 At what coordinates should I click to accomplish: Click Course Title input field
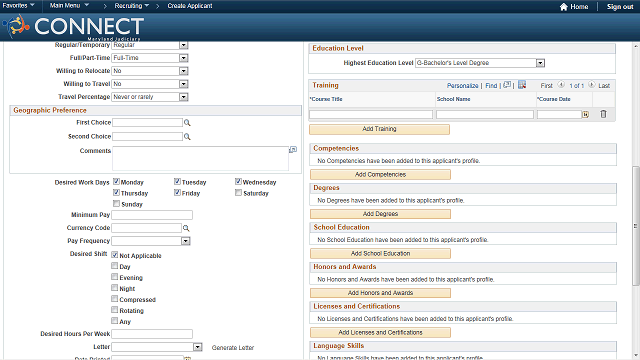(x=371, y=115)
